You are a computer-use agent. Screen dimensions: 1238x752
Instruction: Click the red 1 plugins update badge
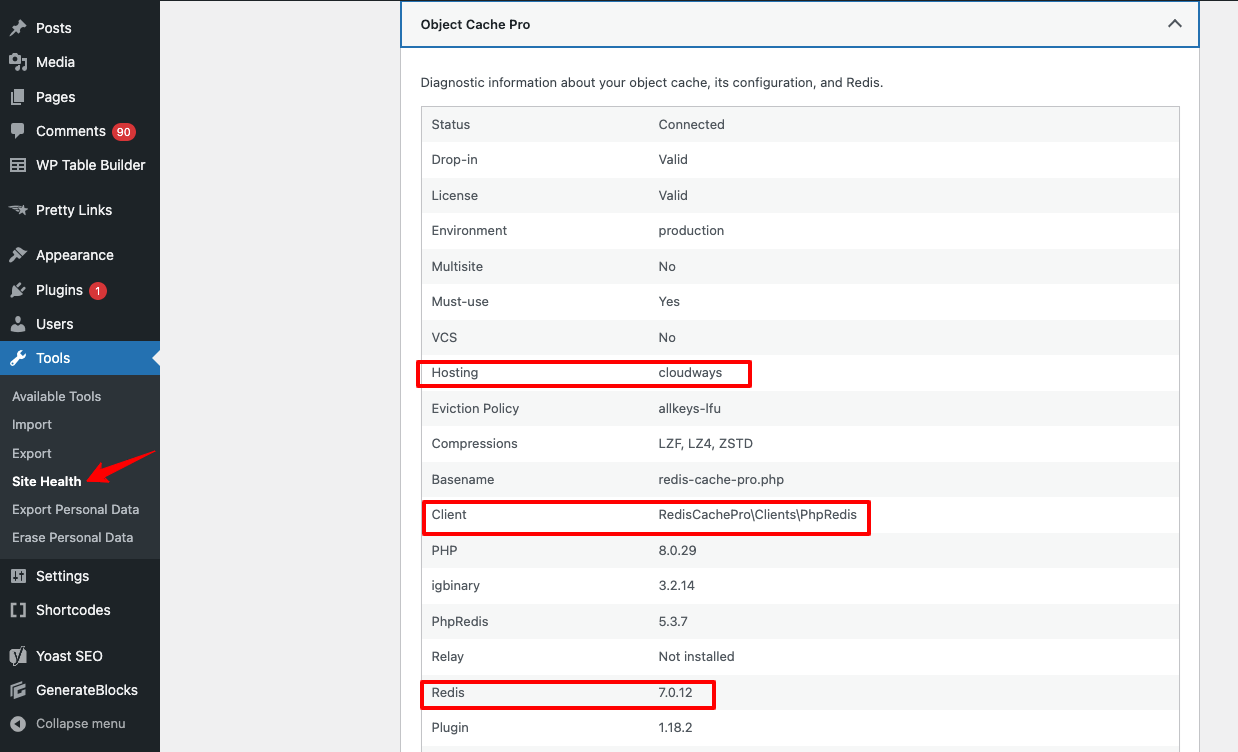[x=98, y=291]
